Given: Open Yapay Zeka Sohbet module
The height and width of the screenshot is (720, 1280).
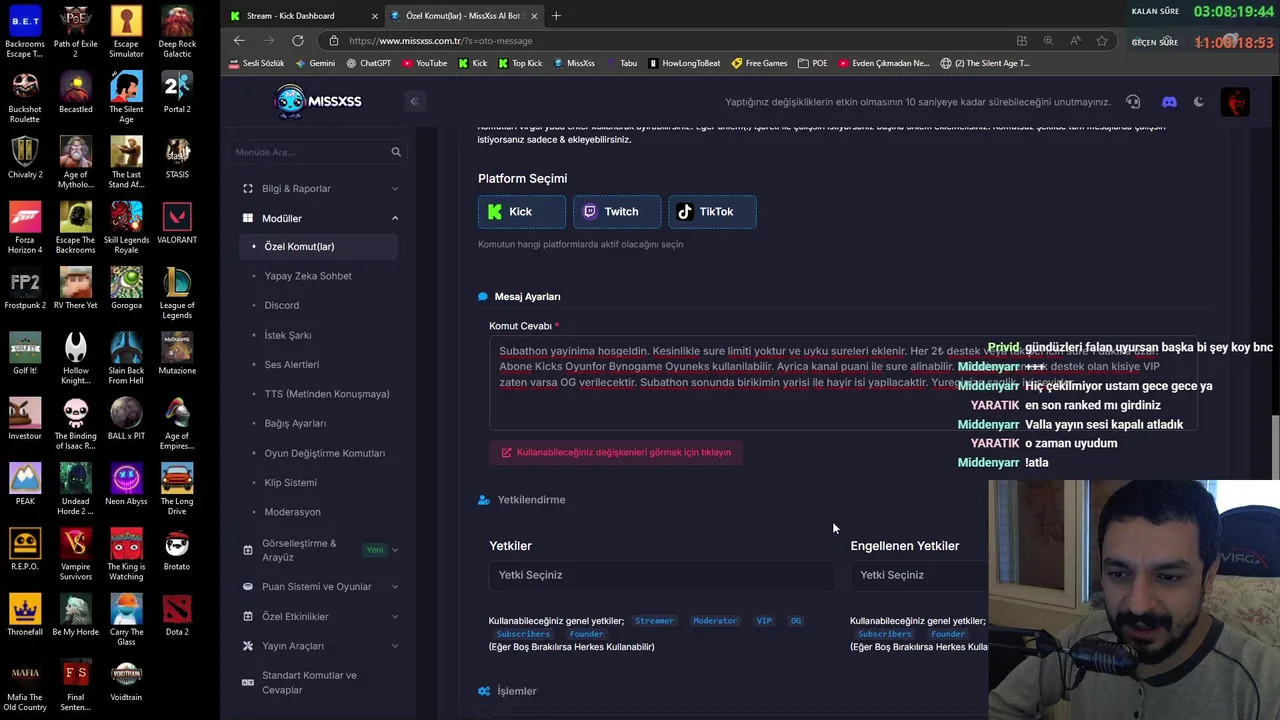Looking at the screenshot, I should tap(308, 276).
